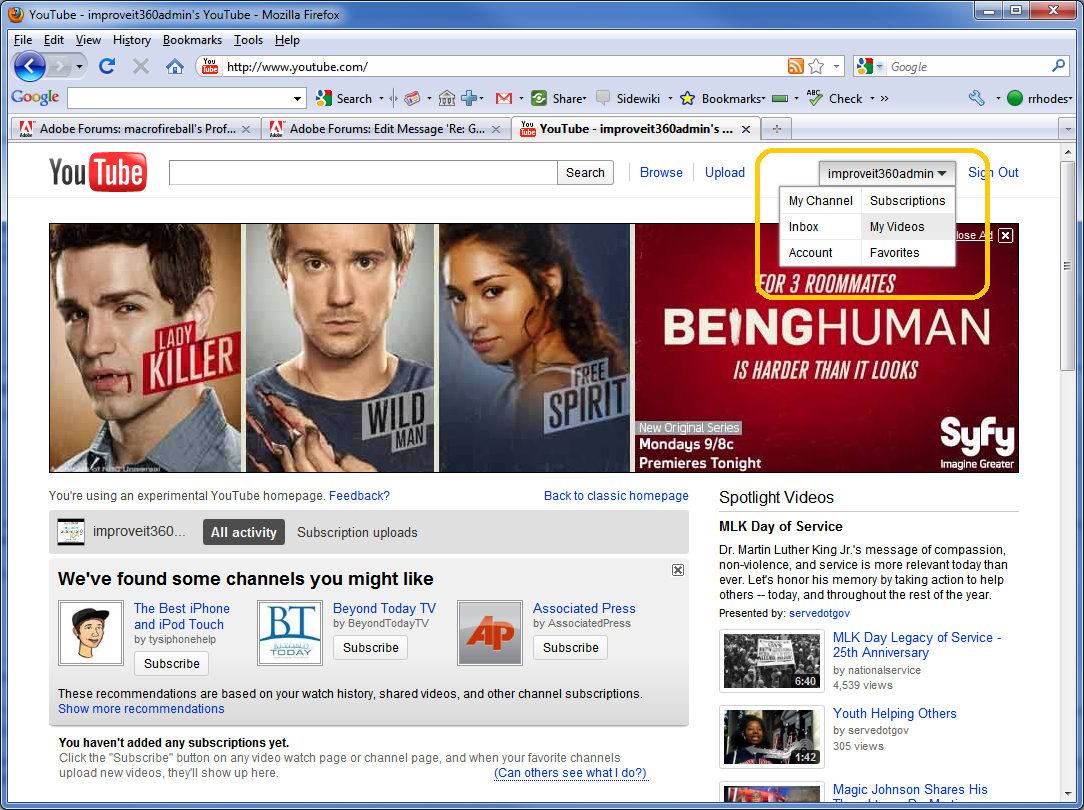Close the Being Human ad with X
This screenshot has height=810, width=1084.
(x=1006, y=236)
